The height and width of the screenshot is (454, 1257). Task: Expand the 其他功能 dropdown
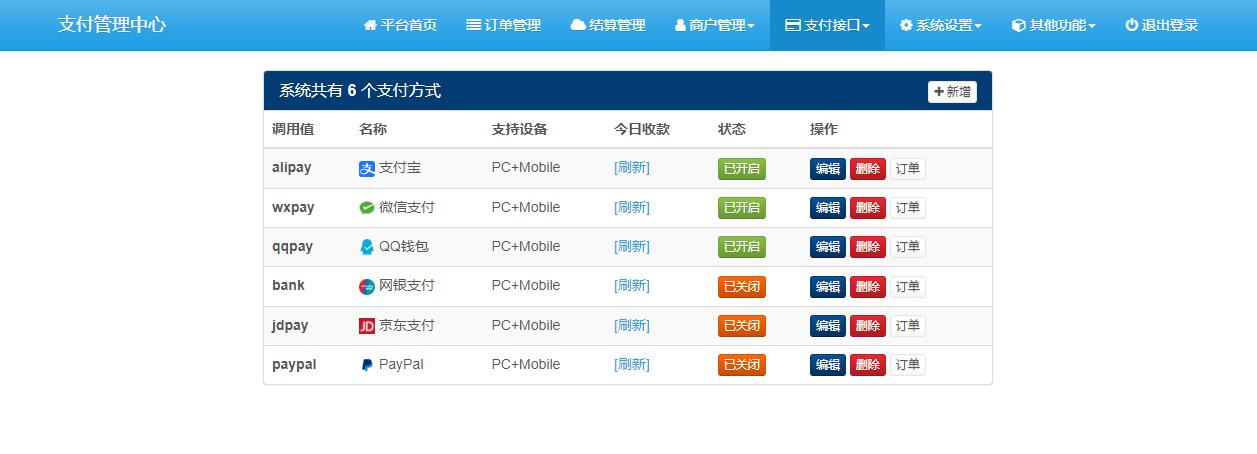click(1054, 25)
